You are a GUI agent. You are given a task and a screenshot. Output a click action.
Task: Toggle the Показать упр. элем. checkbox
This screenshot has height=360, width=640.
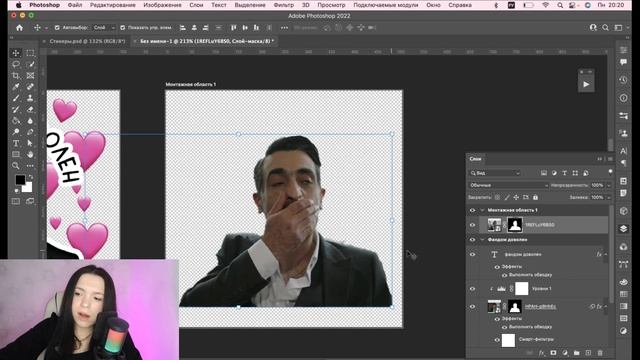[x=122, y=28]
